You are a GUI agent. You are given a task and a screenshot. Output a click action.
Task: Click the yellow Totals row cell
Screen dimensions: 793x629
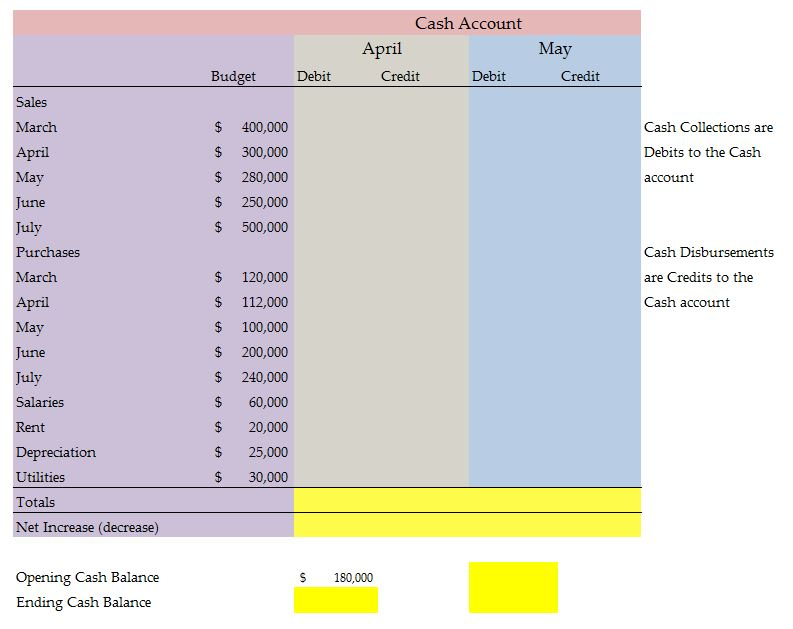(467, 500)
